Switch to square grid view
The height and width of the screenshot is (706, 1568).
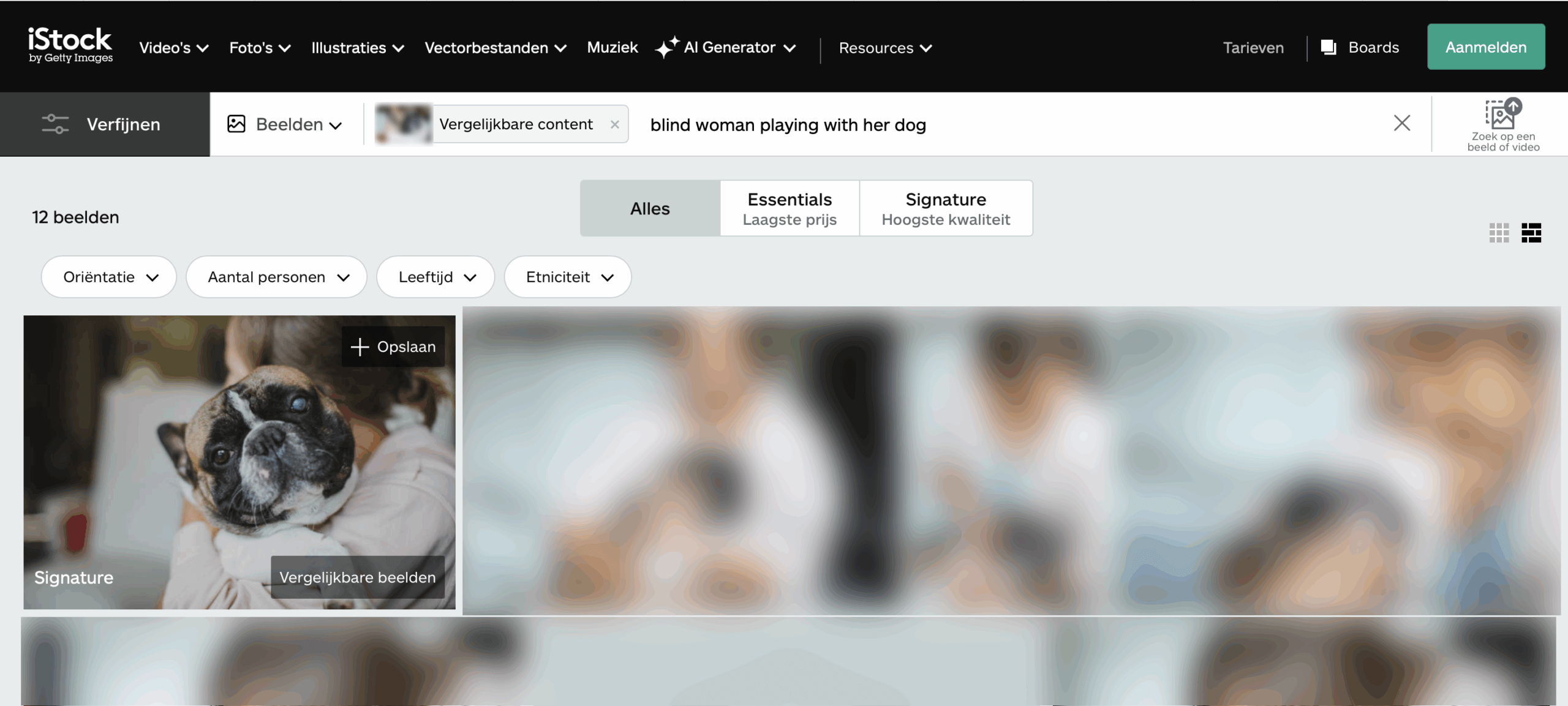1499,233
